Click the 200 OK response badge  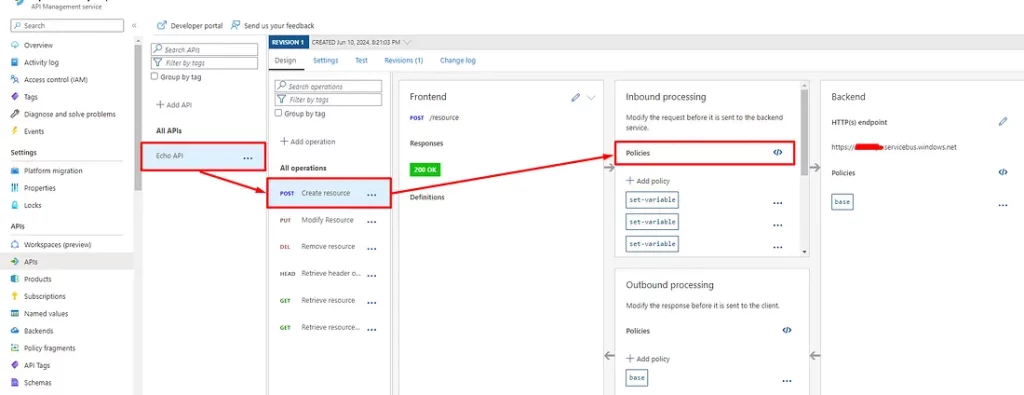tap(426, 170)
